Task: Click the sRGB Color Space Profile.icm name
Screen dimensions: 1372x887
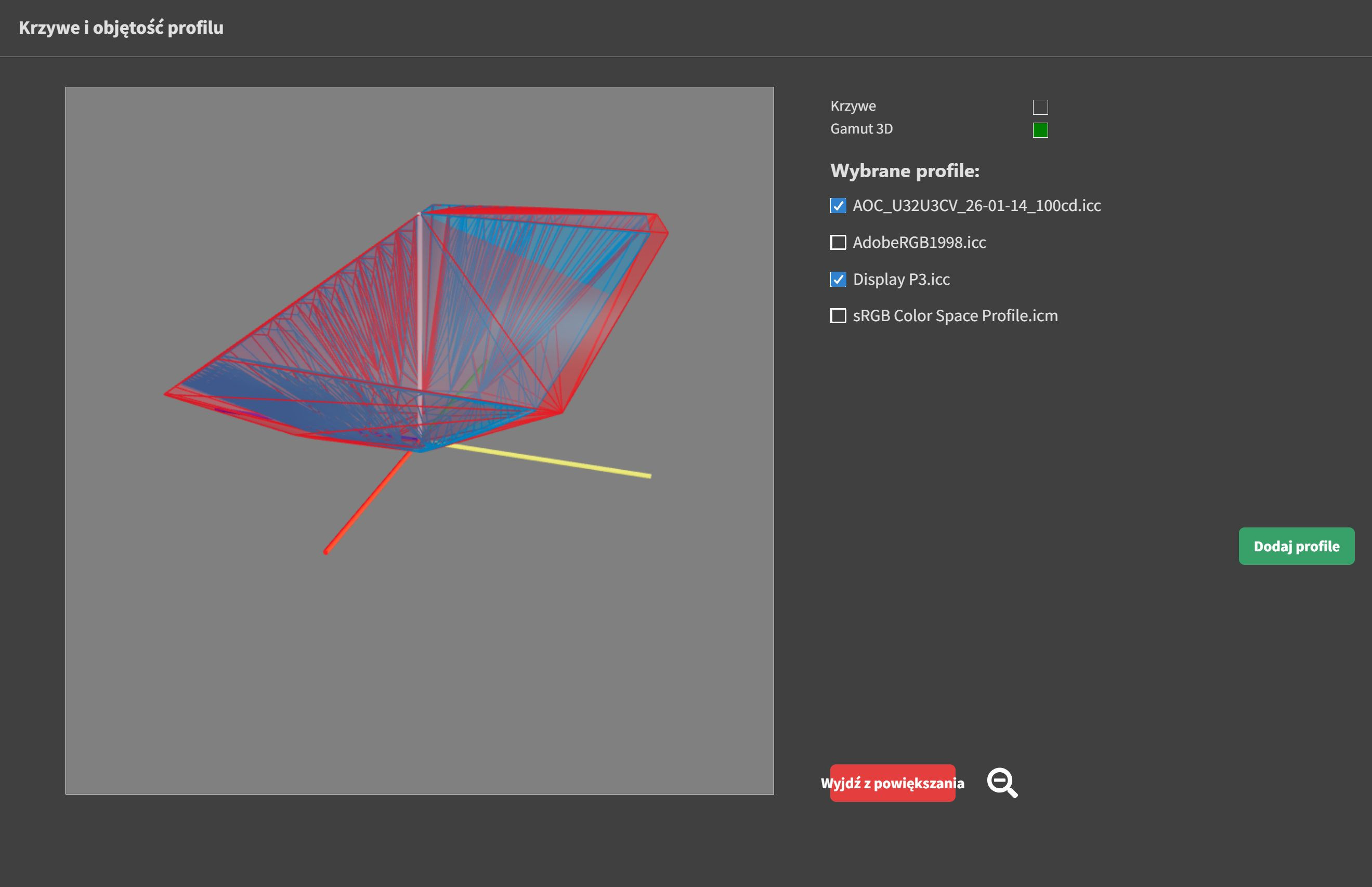Action: click(955, 315)
